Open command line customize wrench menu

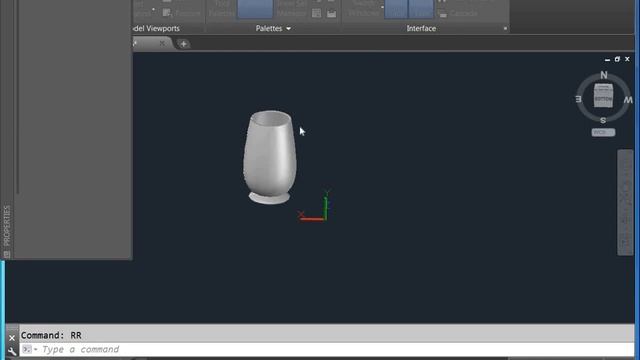coord(12,351)
